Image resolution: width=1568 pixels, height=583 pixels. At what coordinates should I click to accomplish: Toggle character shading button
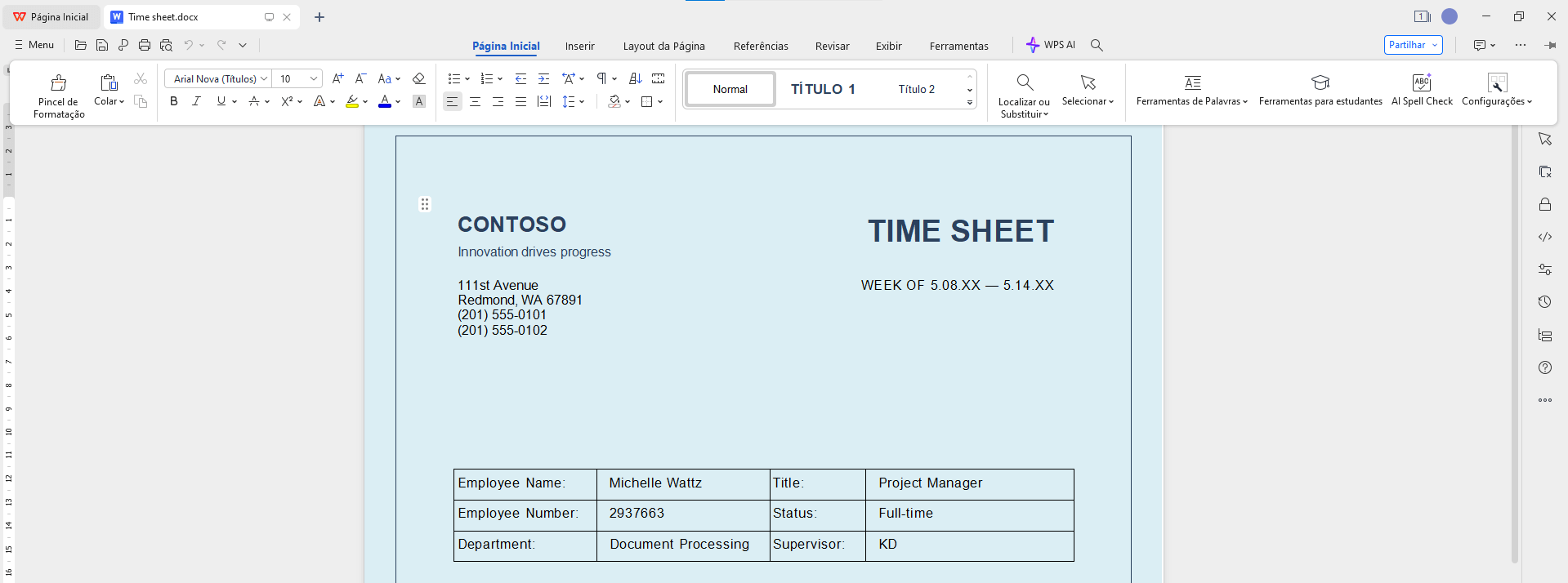419,101
